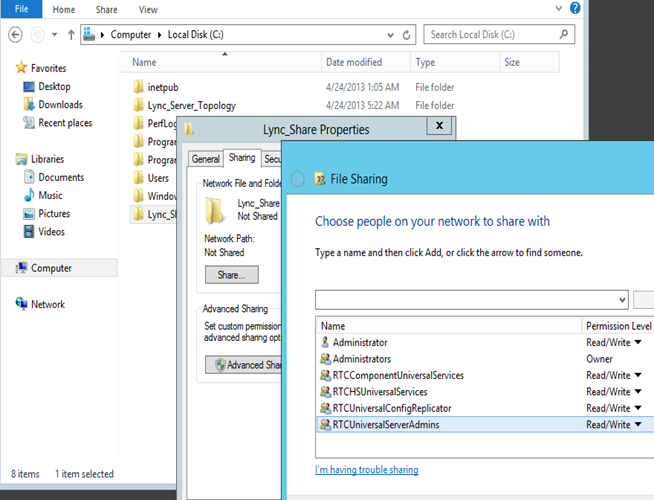Select the RTCUniversalConfigReplicator row
Viewport: 654px width, 500px height.
(x=484, y=408)
